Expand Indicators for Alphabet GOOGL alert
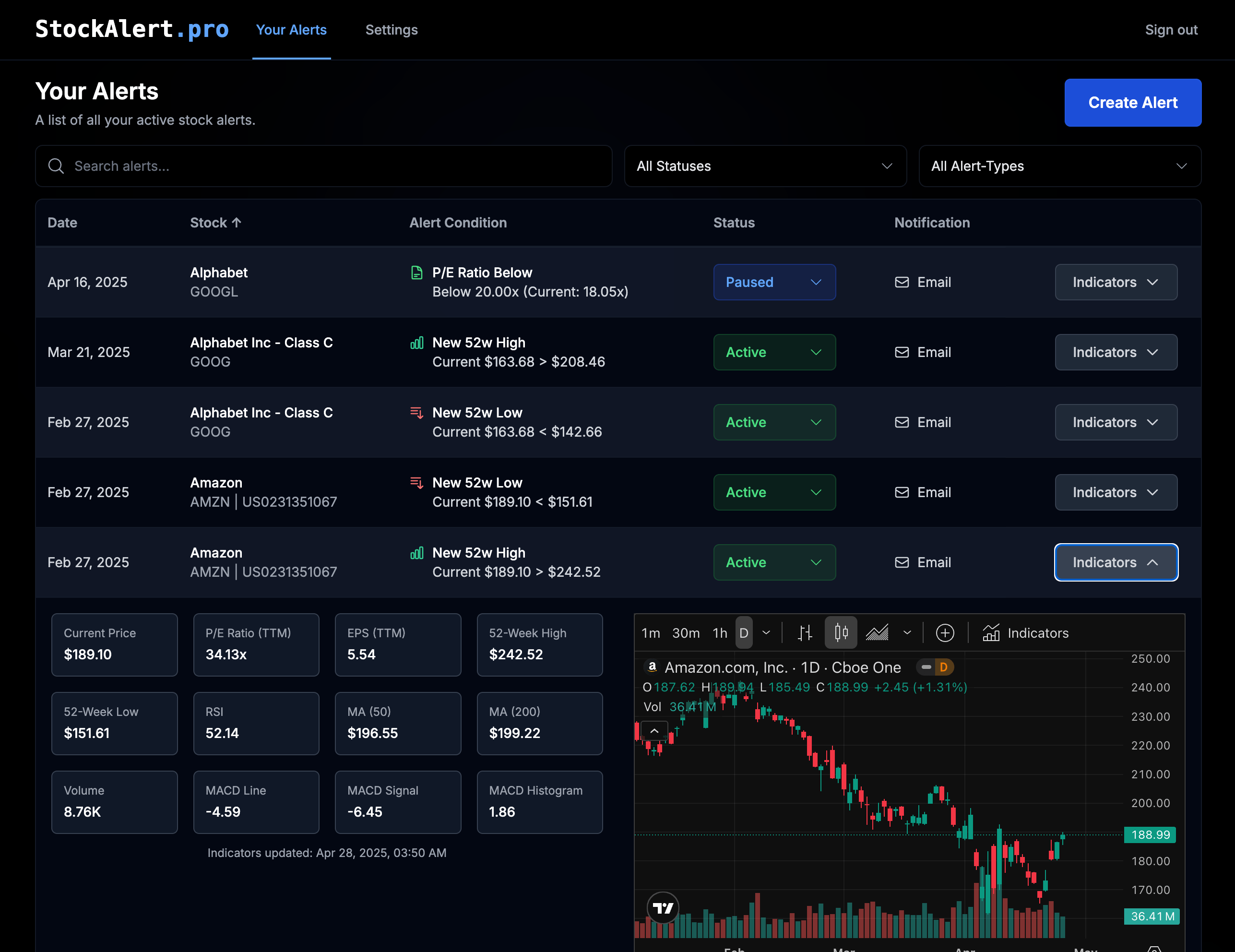This screenshot has width=1235, height=952. point(1116,282)
